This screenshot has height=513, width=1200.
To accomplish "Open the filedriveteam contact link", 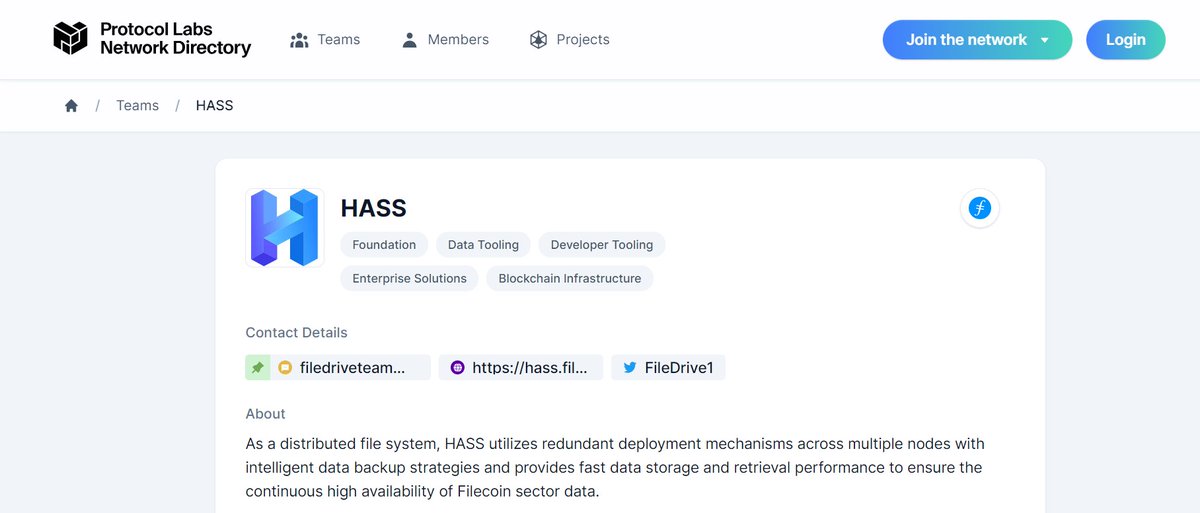I will coord(351,367).
